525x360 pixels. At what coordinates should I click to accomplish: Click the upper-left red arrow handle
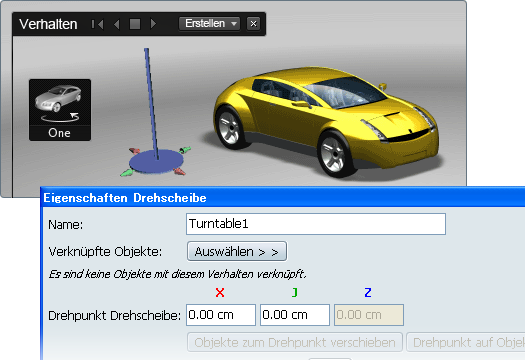[x=135, y=151]
